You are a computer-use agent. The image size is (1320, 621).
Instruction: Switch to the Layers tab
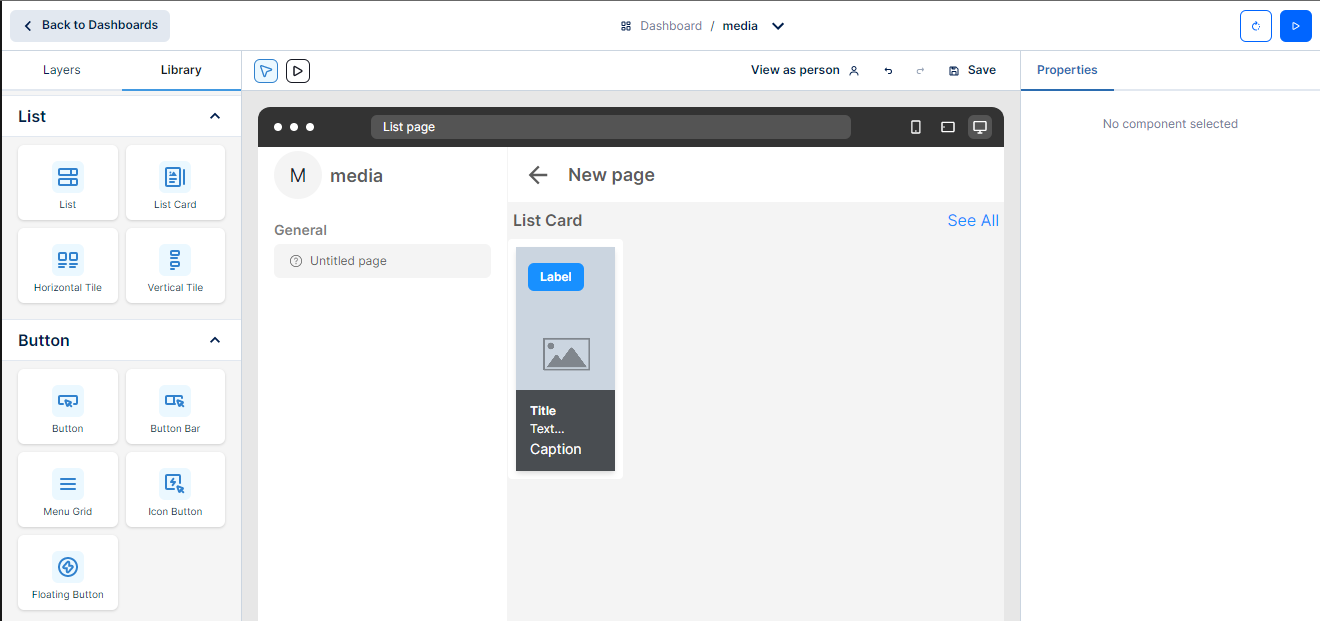click(62, 70)
